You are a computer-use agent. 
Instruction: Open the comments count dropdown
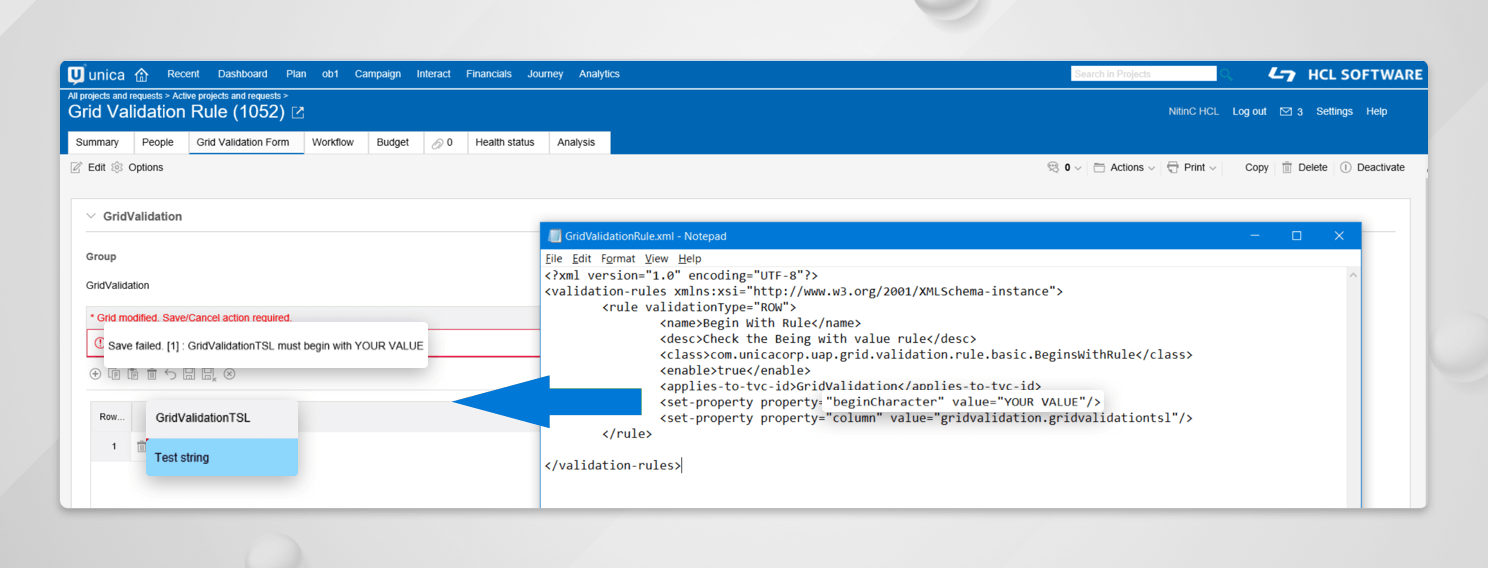tap(1064, 168)
